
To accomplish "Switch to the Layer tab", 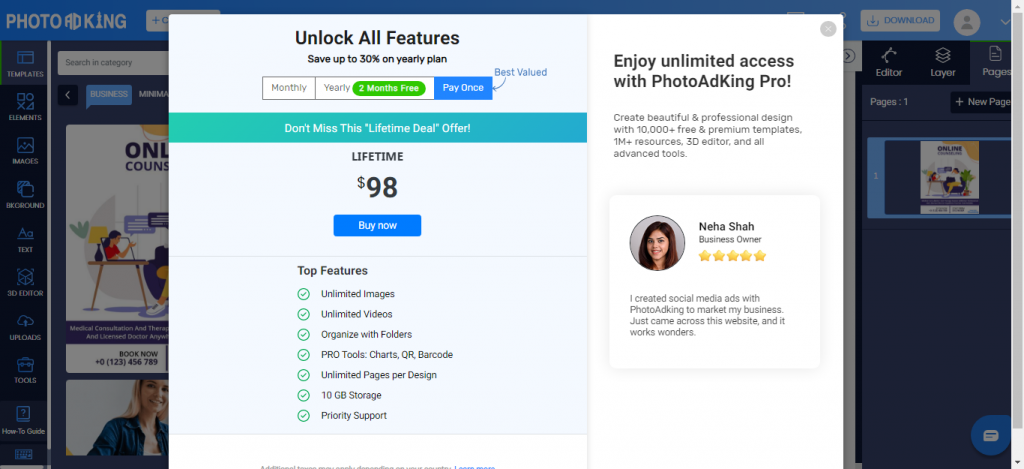I will tap(942, 62).
